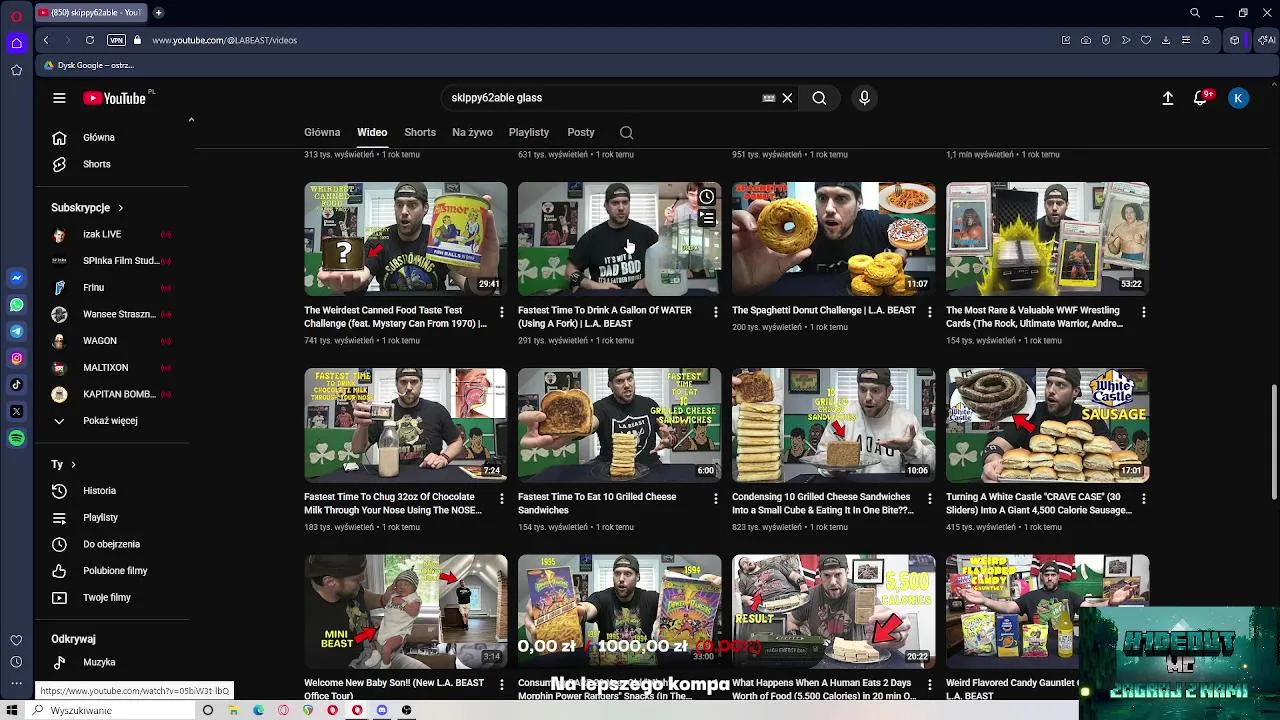Open the Na żywo tab
Viewport: 1280px width, 720px height.
[472, 132]
